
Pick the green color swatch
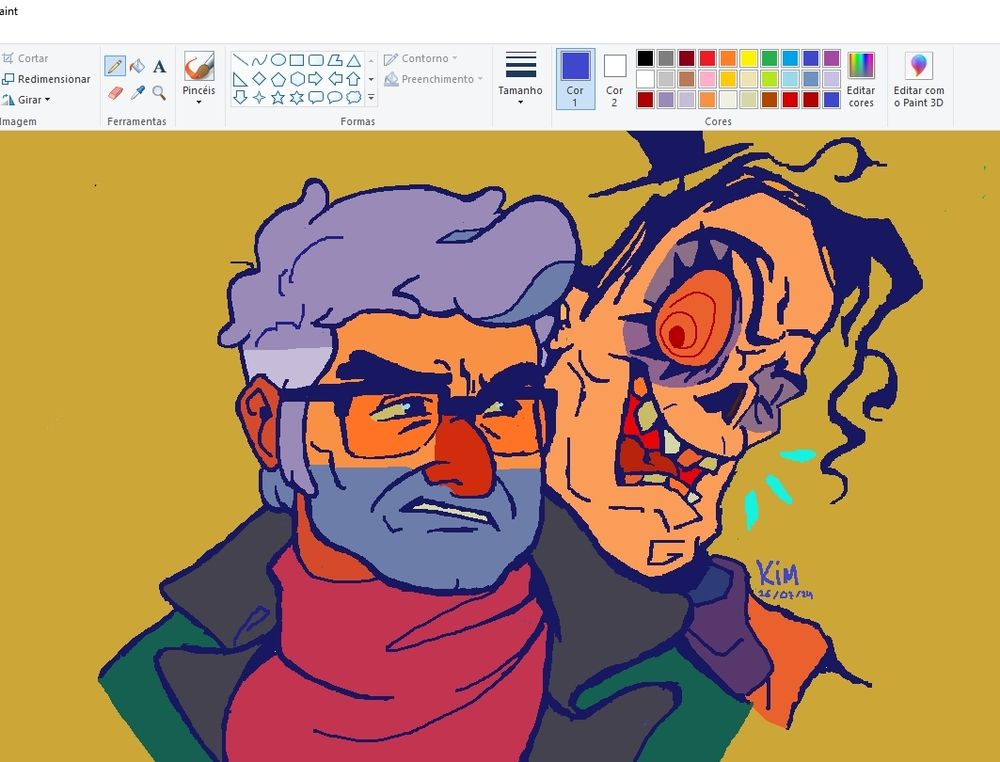point(769,59)
